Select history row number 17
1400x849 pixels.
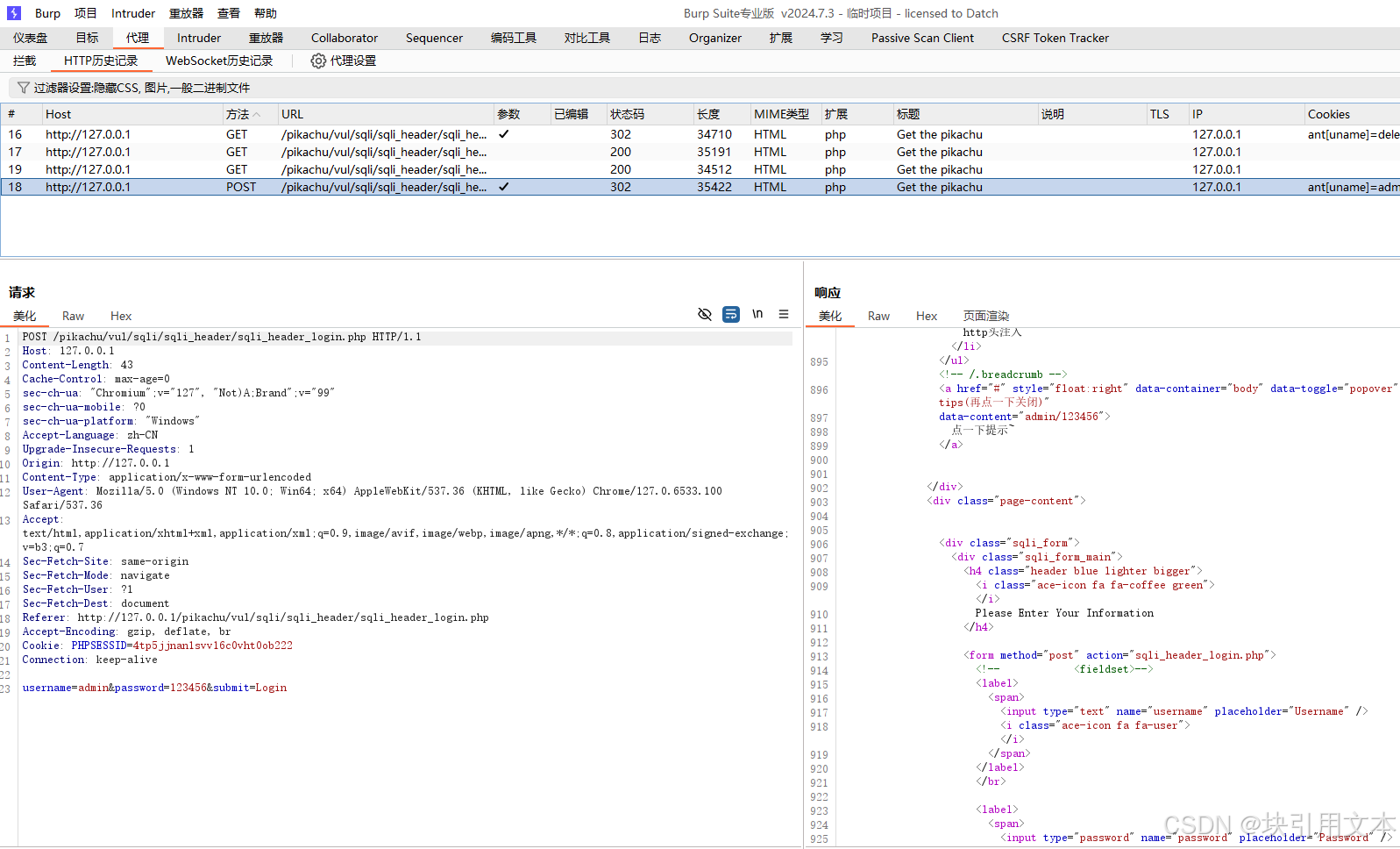(700, 152)
